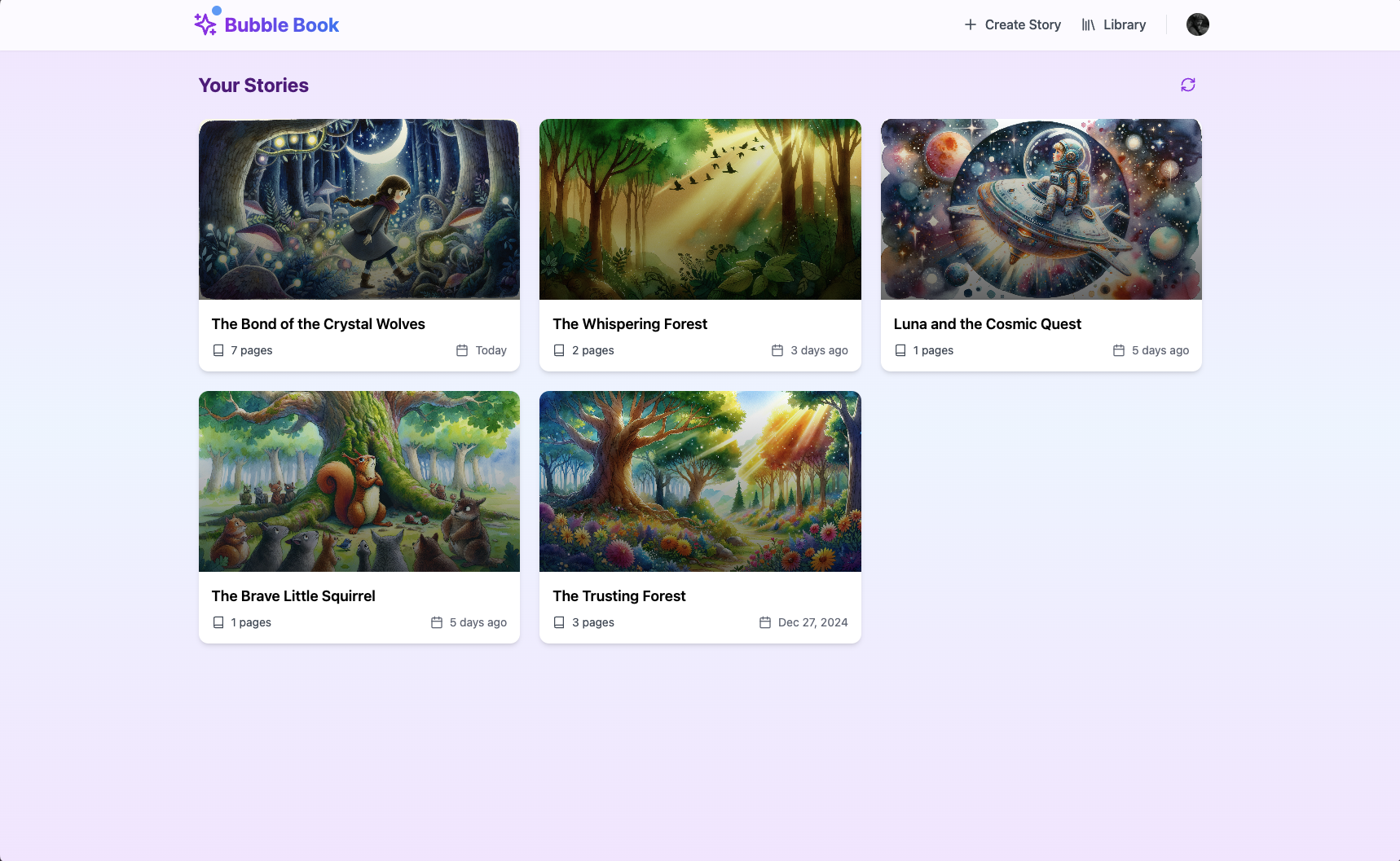Click the Today date label
This screenshot has width=1400, height=861.
(491, 350)
